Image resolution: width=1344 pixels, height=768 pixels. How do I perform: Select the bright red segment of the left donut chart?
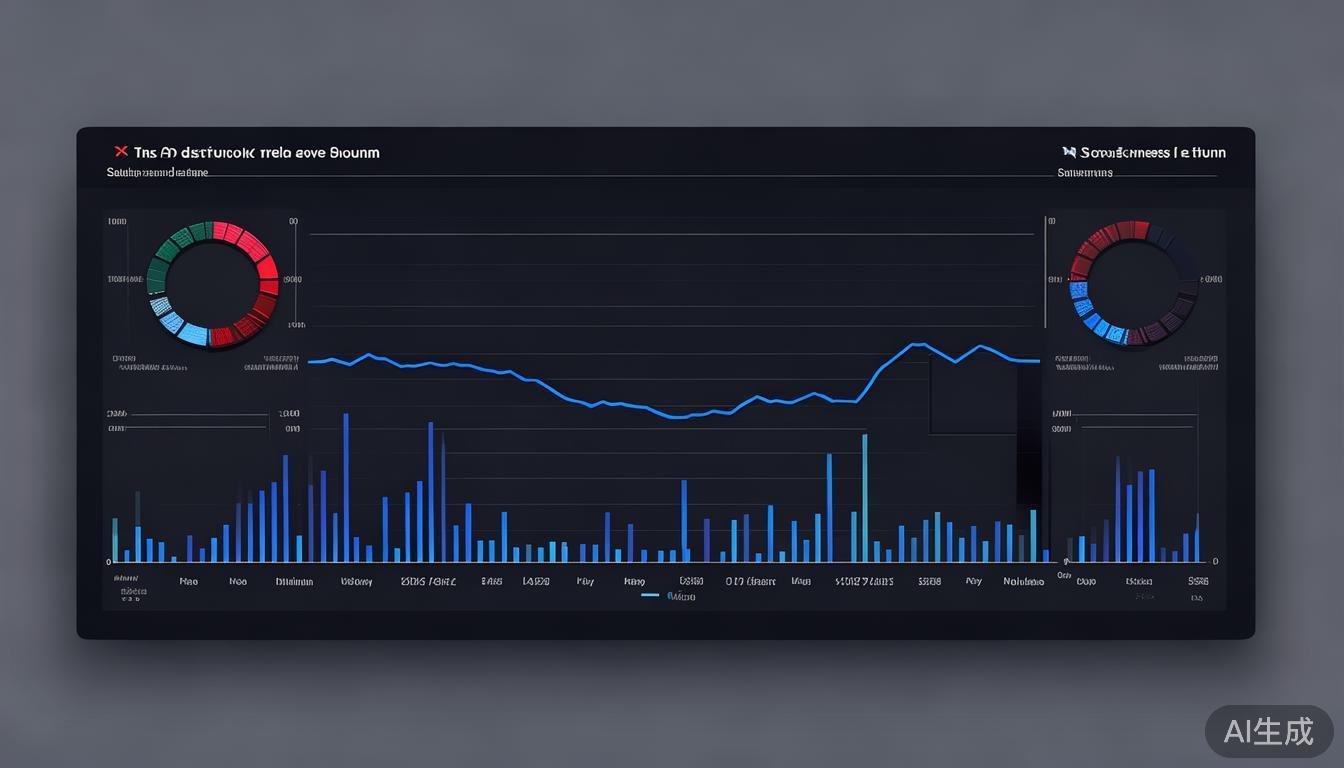[266, 268]
